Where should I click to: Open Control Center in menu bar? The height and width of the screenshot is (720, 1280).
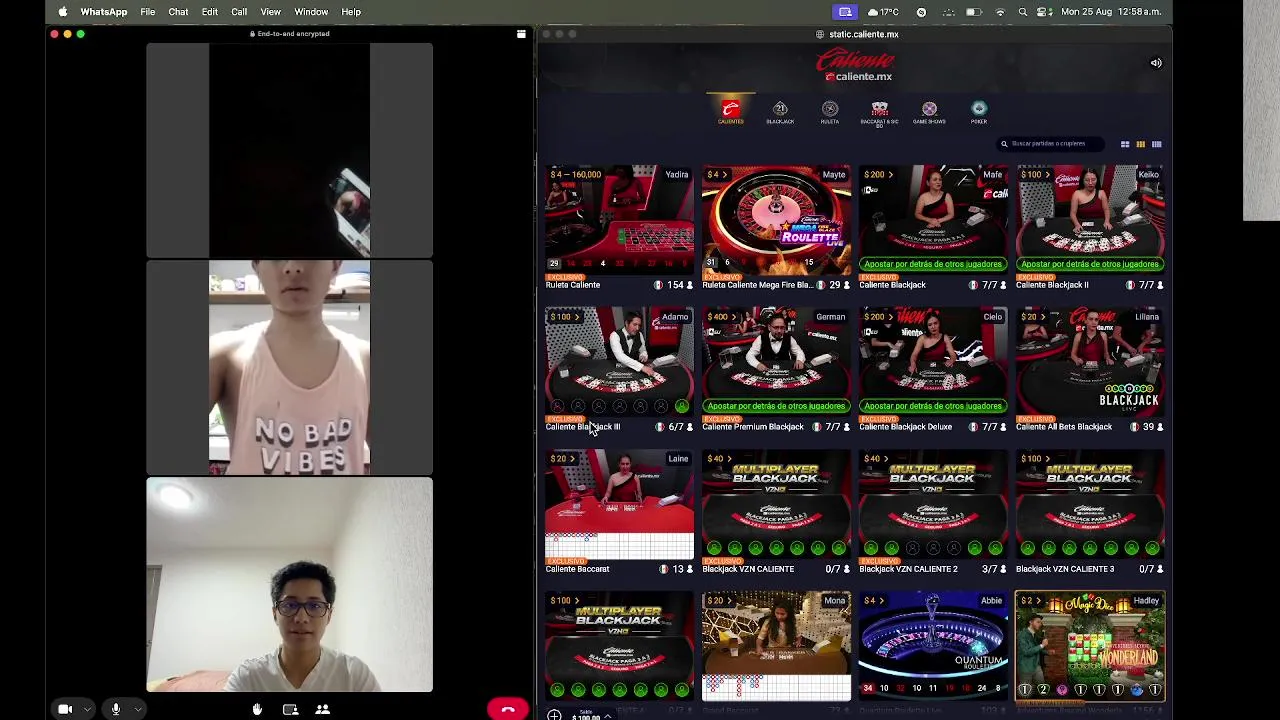[1044, 12]
